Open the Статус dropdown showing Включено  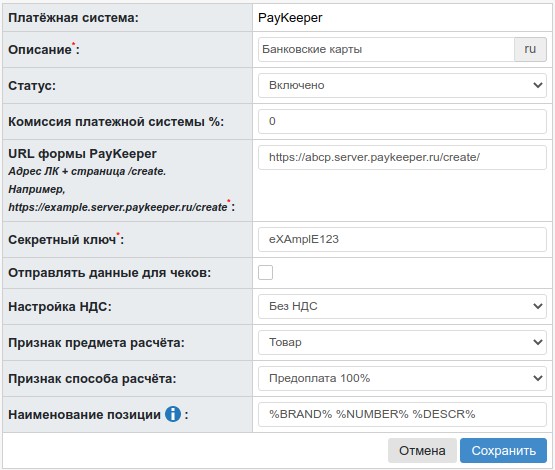click(x=402, y=85)
